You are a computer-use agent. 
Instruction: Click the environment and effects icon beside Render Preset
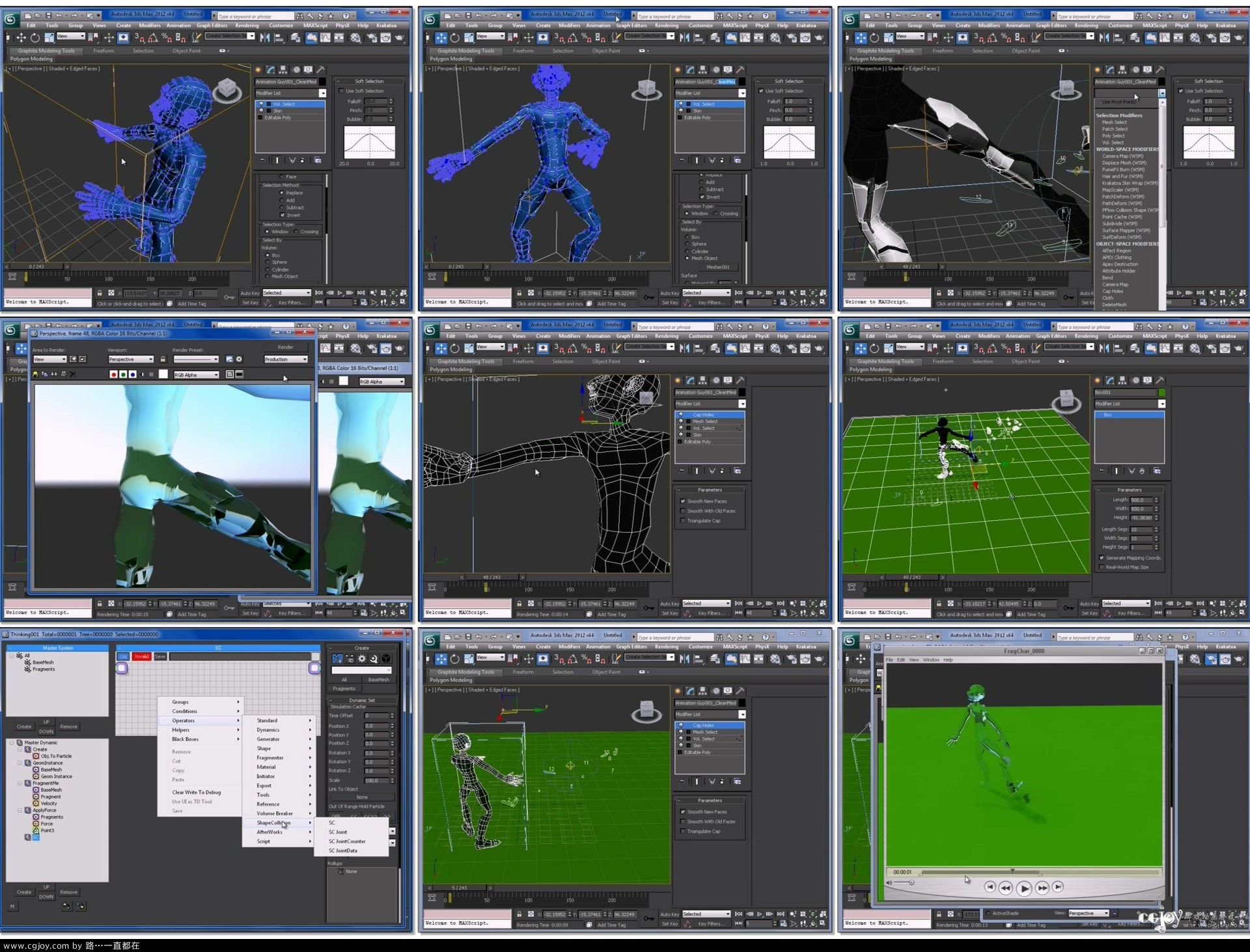(x=229, y=359)
